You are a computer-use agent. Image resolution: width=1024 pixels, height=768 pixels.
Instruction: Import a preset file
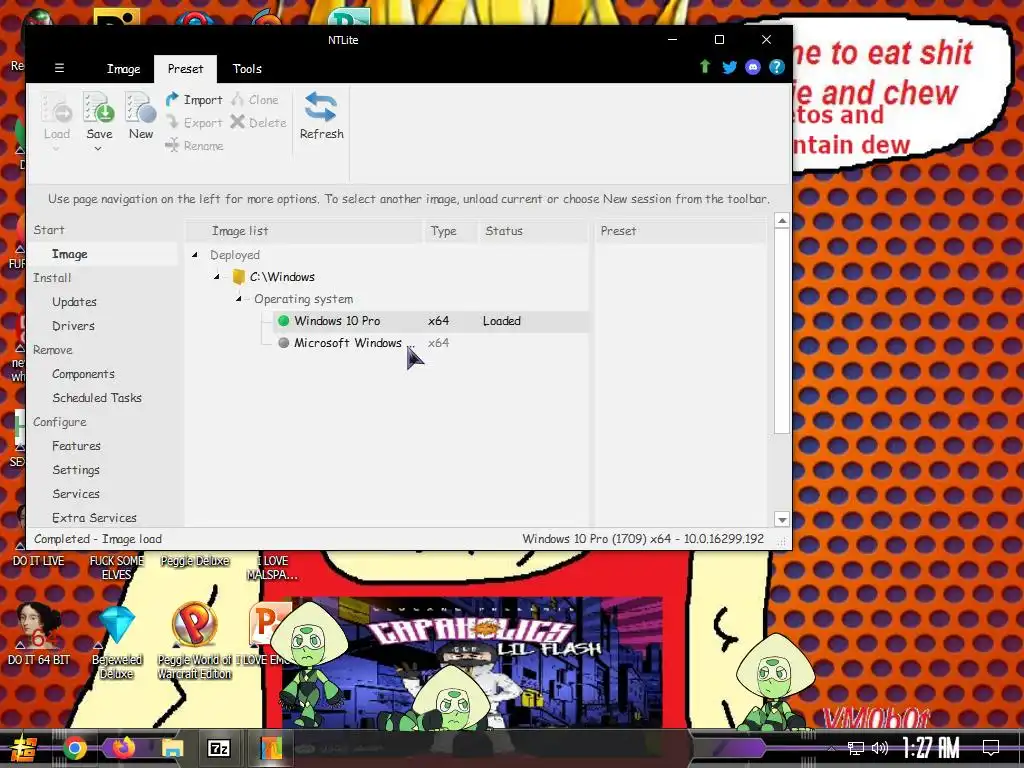click(x=194, y=99)
